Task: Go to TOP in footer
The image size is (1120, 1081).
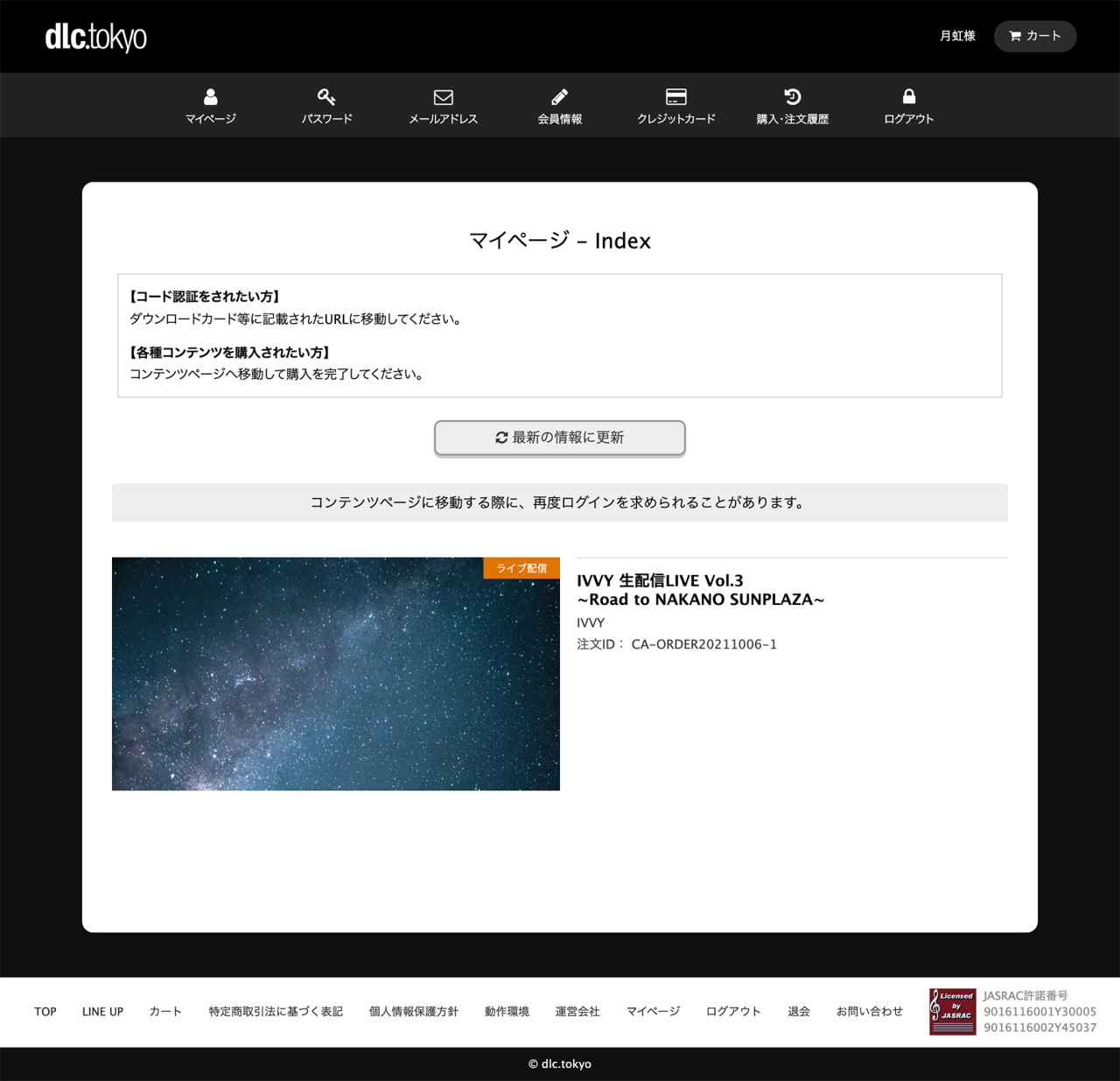Action: coord(45,1012)
